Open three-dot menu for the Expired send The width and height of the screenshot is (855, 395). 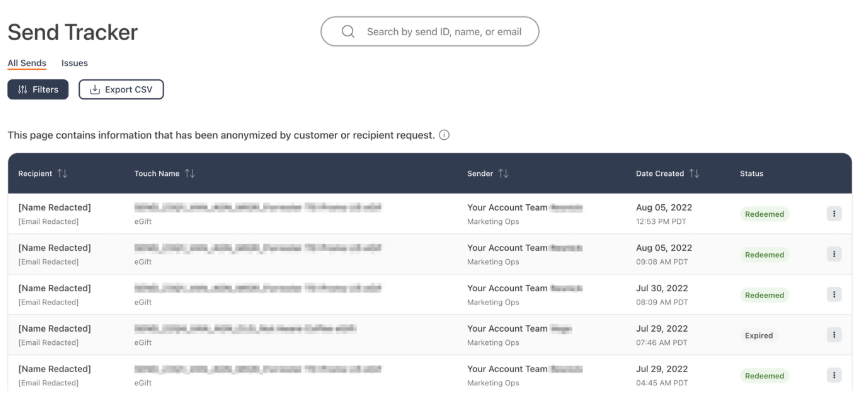pos(834,335)
